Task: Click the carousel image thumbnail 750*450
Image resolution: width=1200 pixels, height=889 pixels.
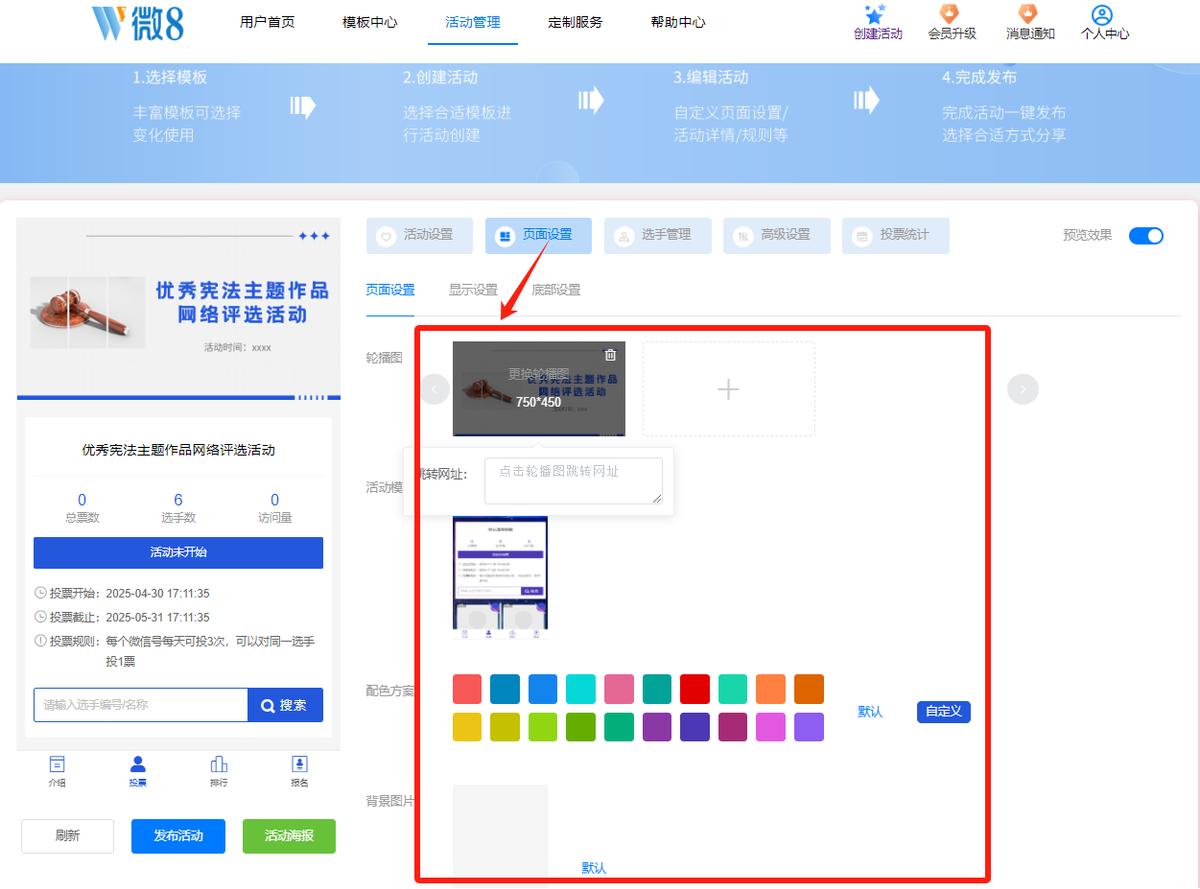Action: pyautogui.click(x=539, y=389)
